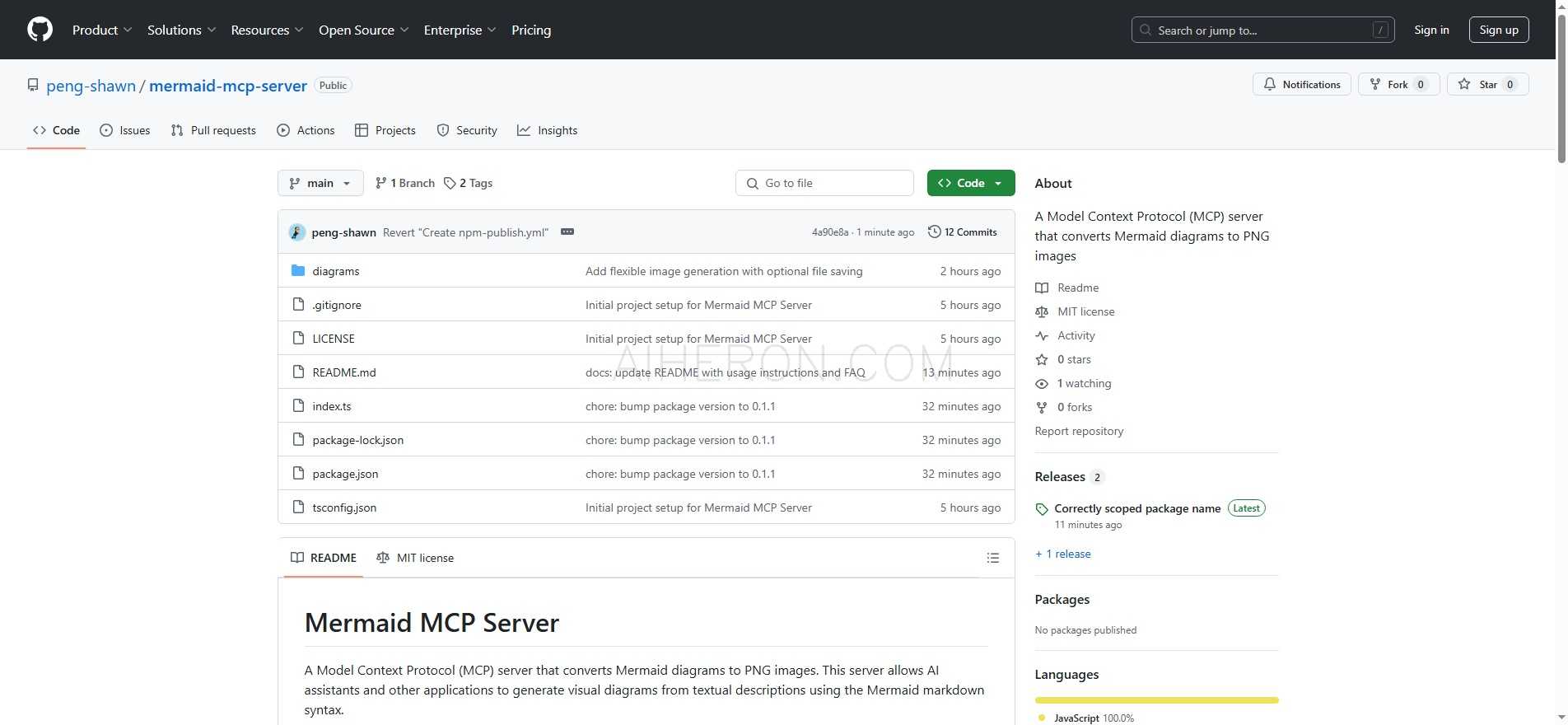Viewport: 1568px width, 725px height.
Task: Click the + 1 release link
Action: point(1063,554)
